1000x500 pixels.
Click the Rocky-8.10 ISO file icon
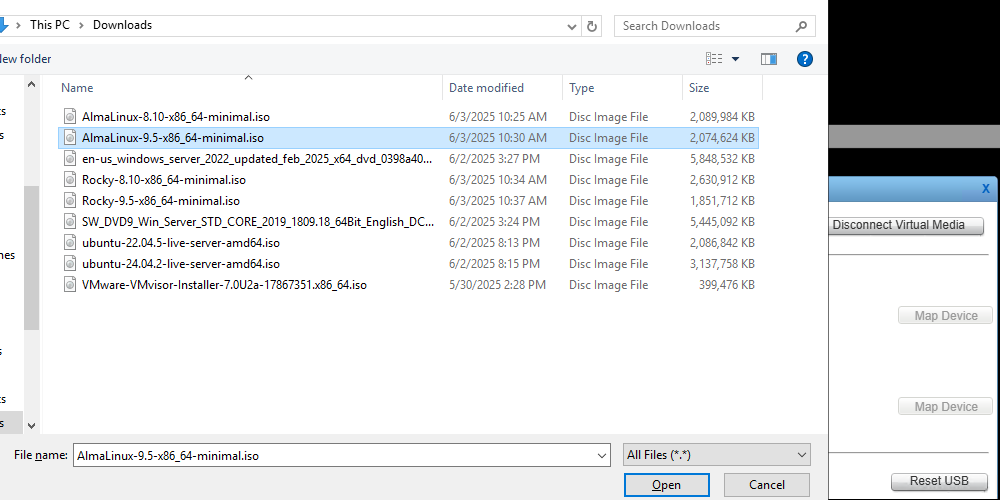[x=70, y=180]
